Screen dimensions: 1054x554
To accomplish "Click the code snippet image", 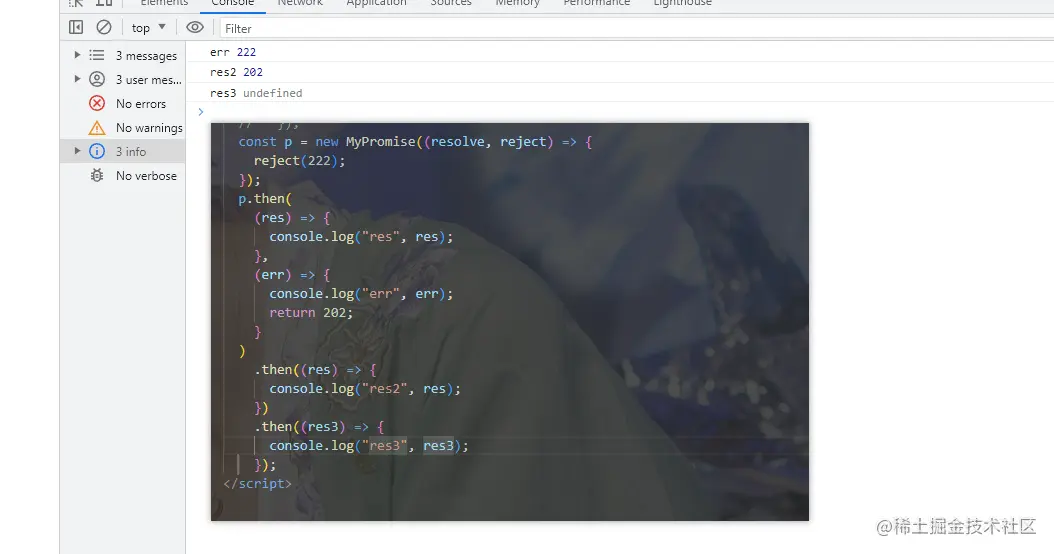I will 510,321.
